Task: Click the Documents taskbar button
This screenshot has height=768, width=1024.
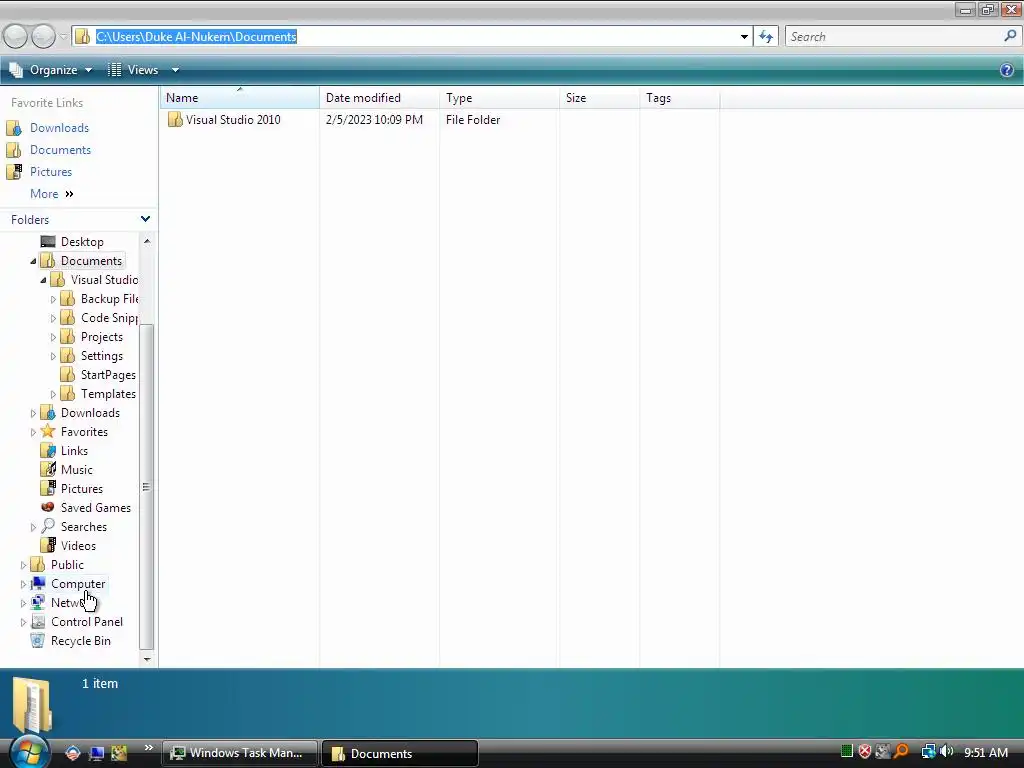Action: click(400, 753)
